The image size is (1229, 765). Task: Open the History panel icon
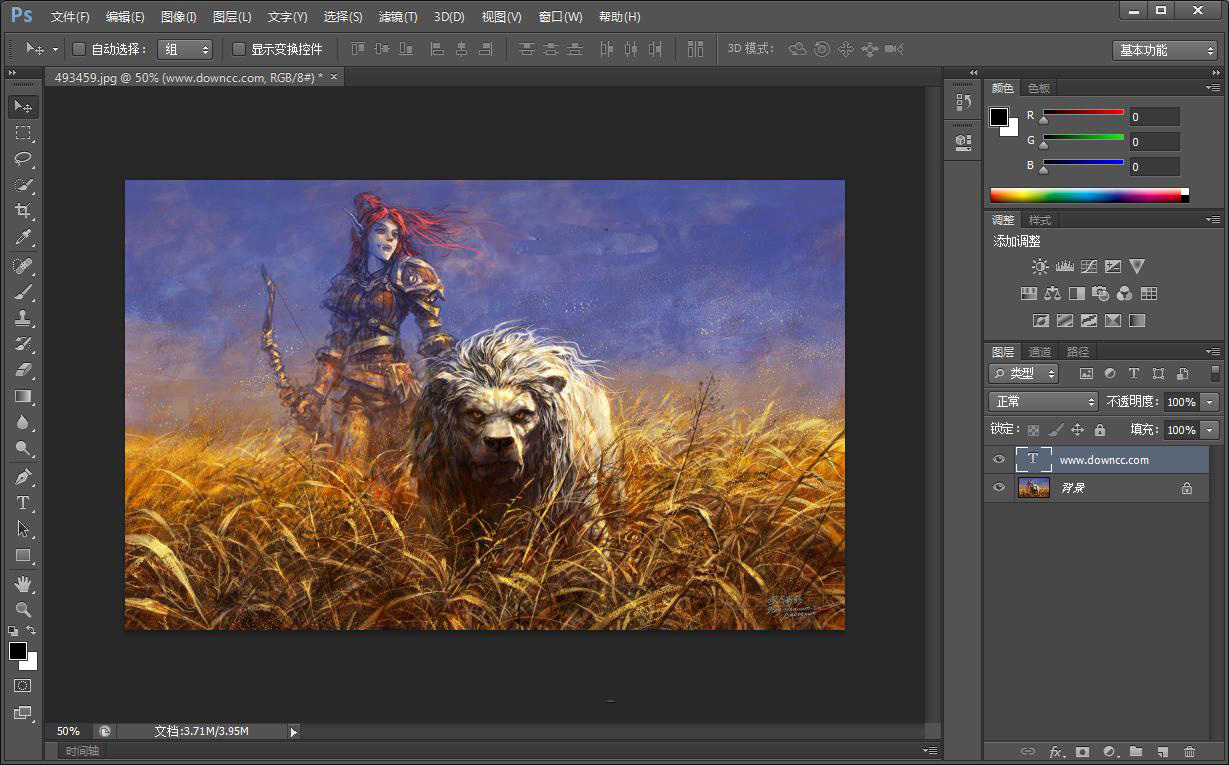[963, 102]
